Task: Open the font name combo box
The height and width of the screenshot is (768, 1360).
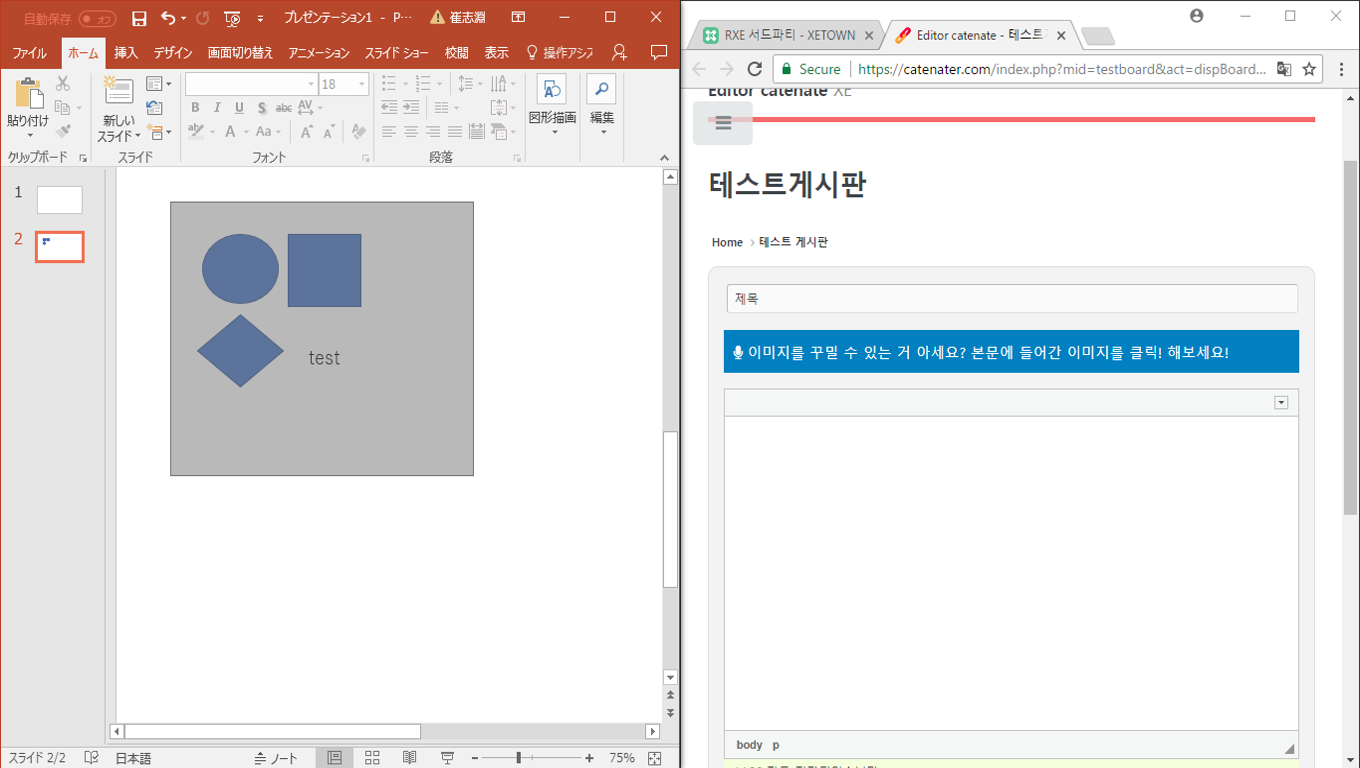Action: click(251, 84)
